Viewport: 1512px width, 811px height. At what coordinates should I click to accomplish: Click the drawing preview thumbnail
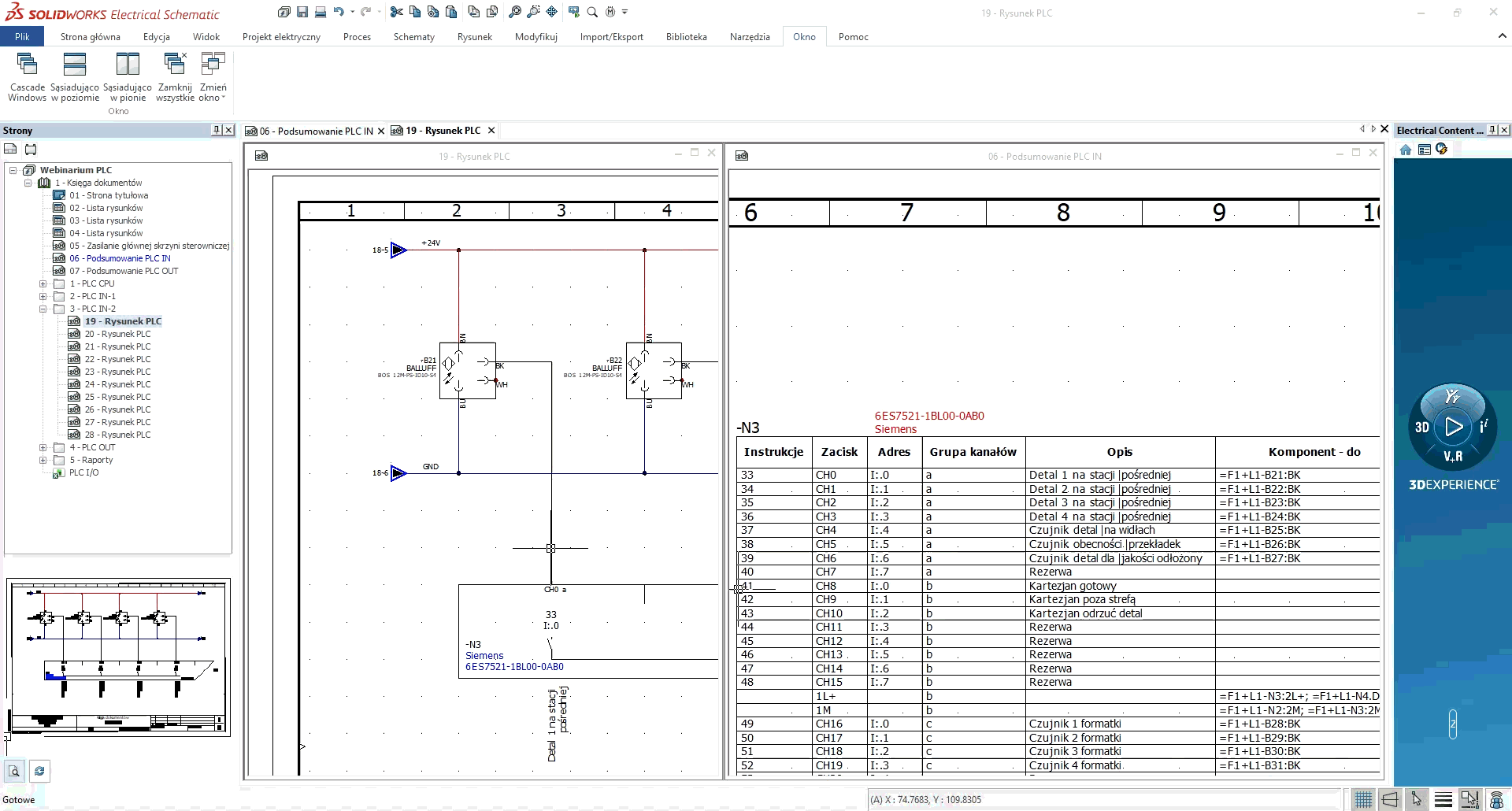(118, 657)
